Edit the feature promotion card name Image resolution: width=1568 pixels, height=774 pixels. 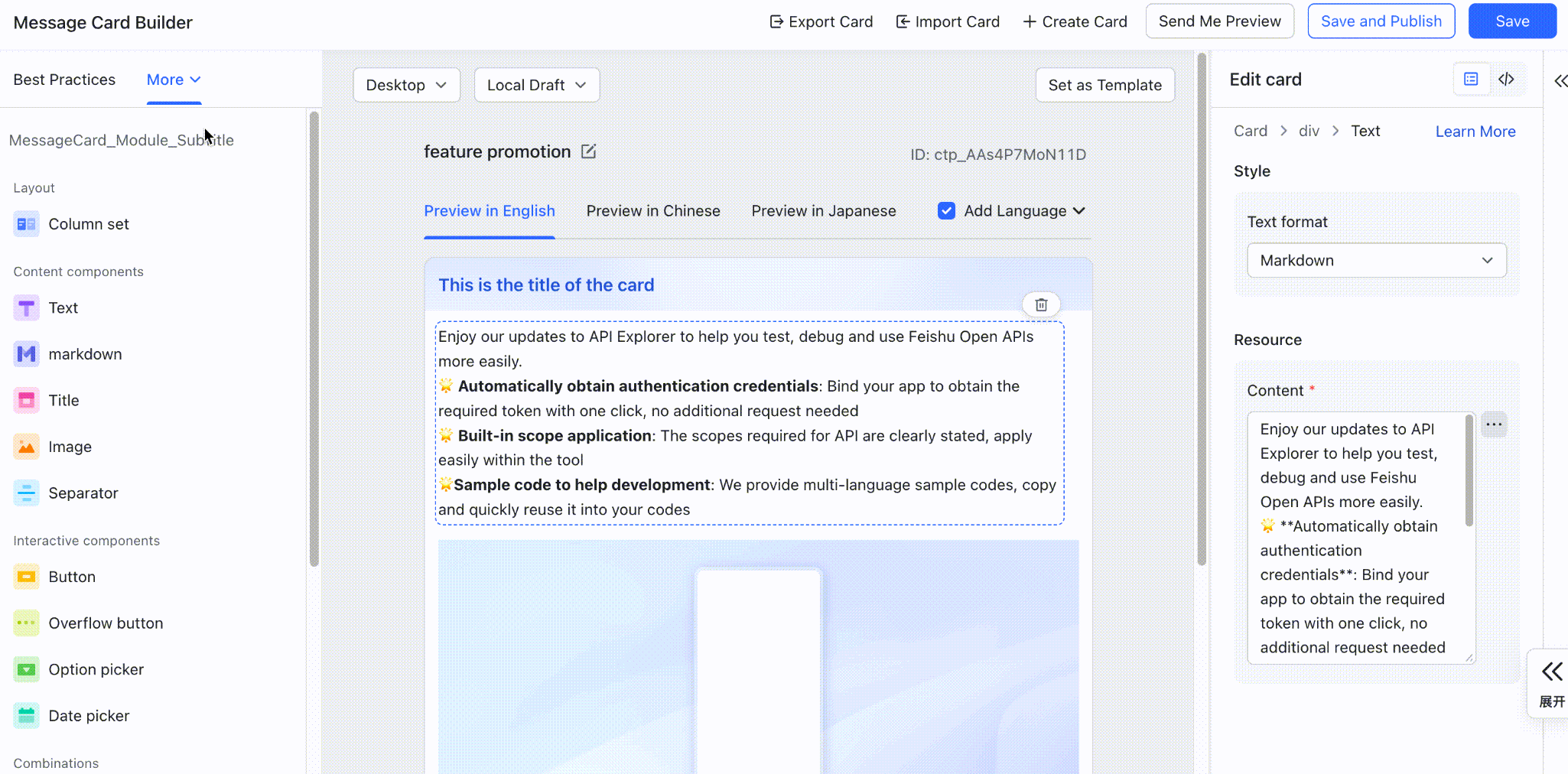tap(588, 151)
